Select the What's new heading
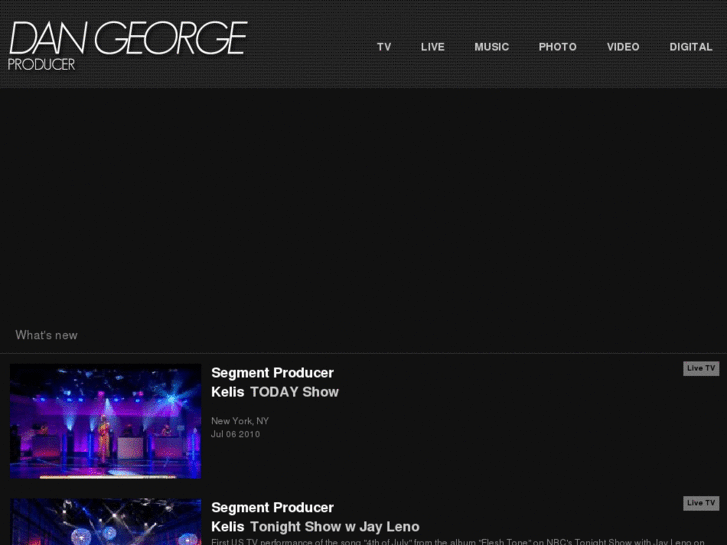 pyautogui.click(x=46, y=335)
